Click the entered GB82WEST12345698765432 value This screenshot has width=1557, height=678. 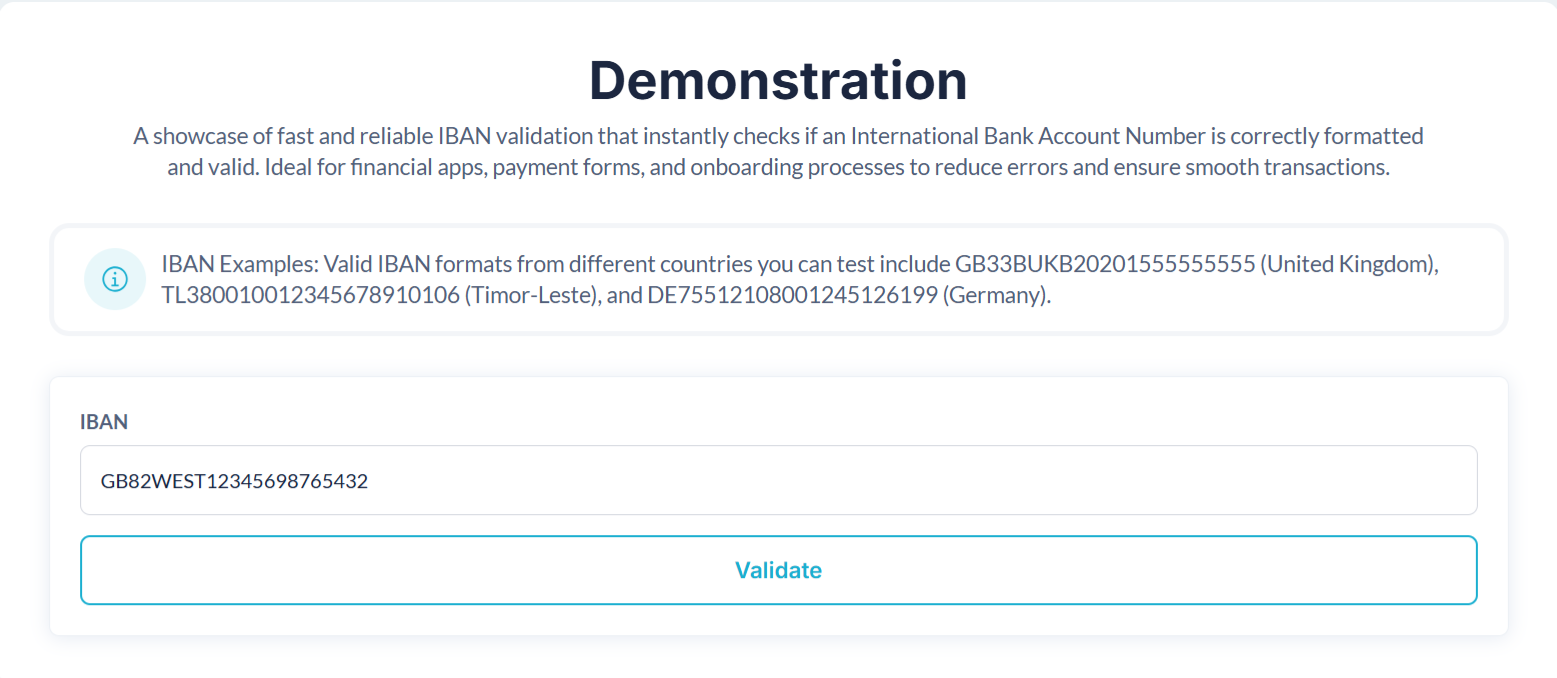[x=234, y=482]
